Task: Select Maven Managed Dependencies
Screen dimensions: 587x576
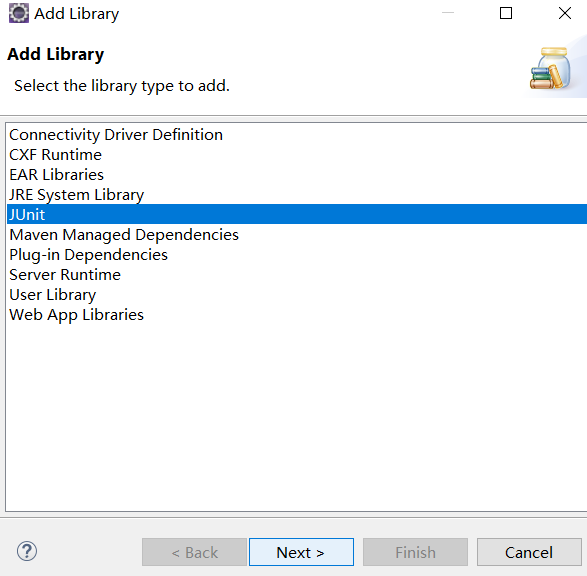Action: click(x=297, y=235)
